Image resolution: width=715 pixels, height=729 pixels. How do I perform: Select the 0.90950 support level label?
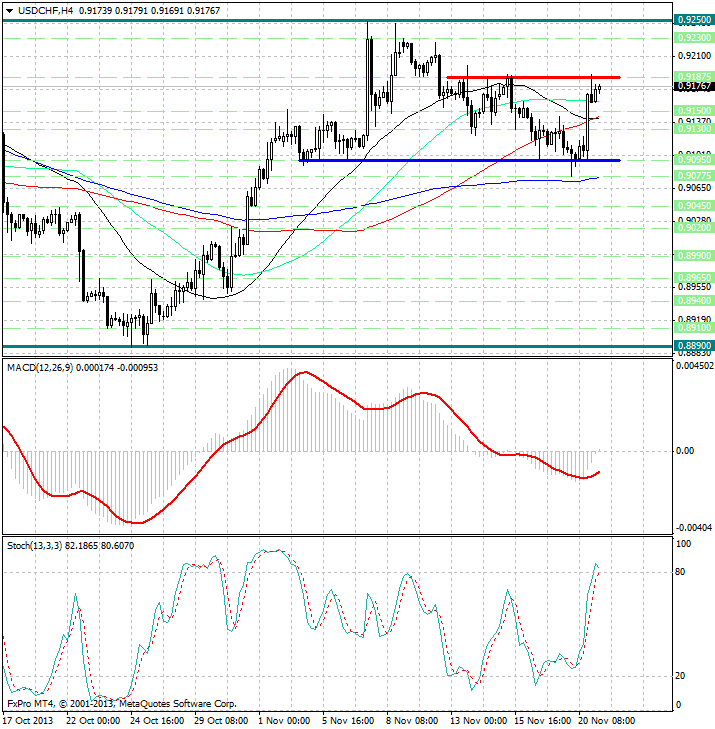(694, 159)
